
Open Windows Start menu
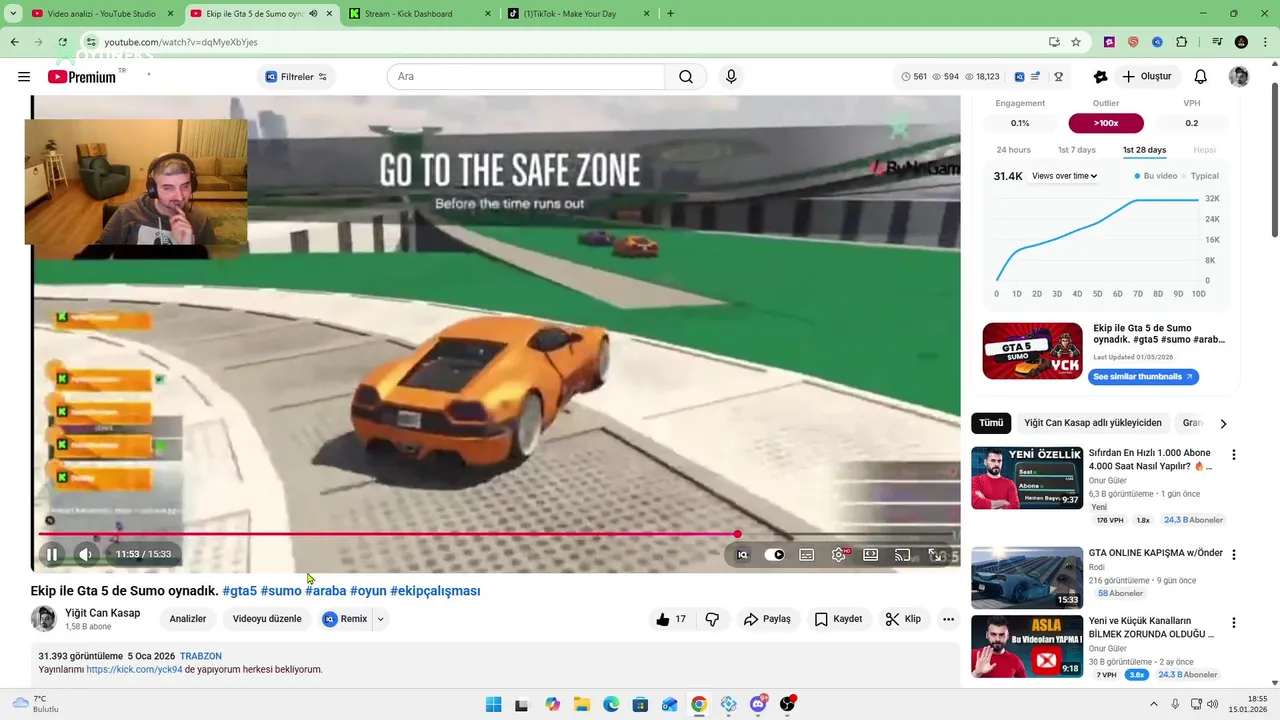pos(493,704)
